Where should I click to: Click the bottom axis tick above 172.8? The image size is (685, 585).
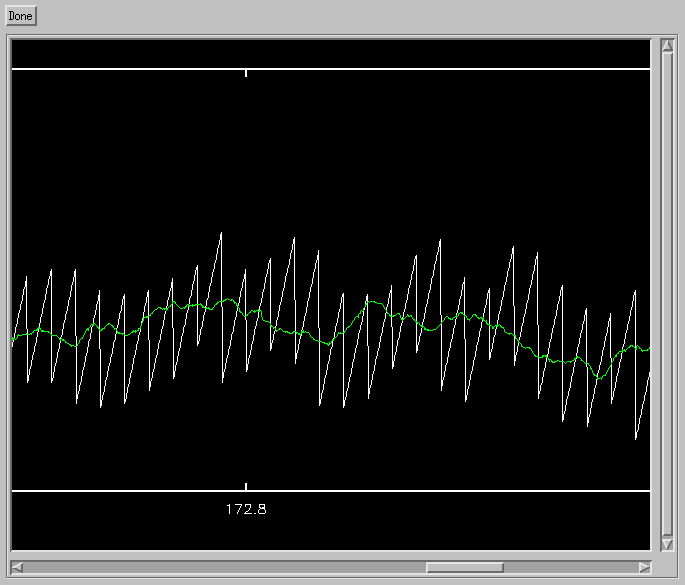246,488
